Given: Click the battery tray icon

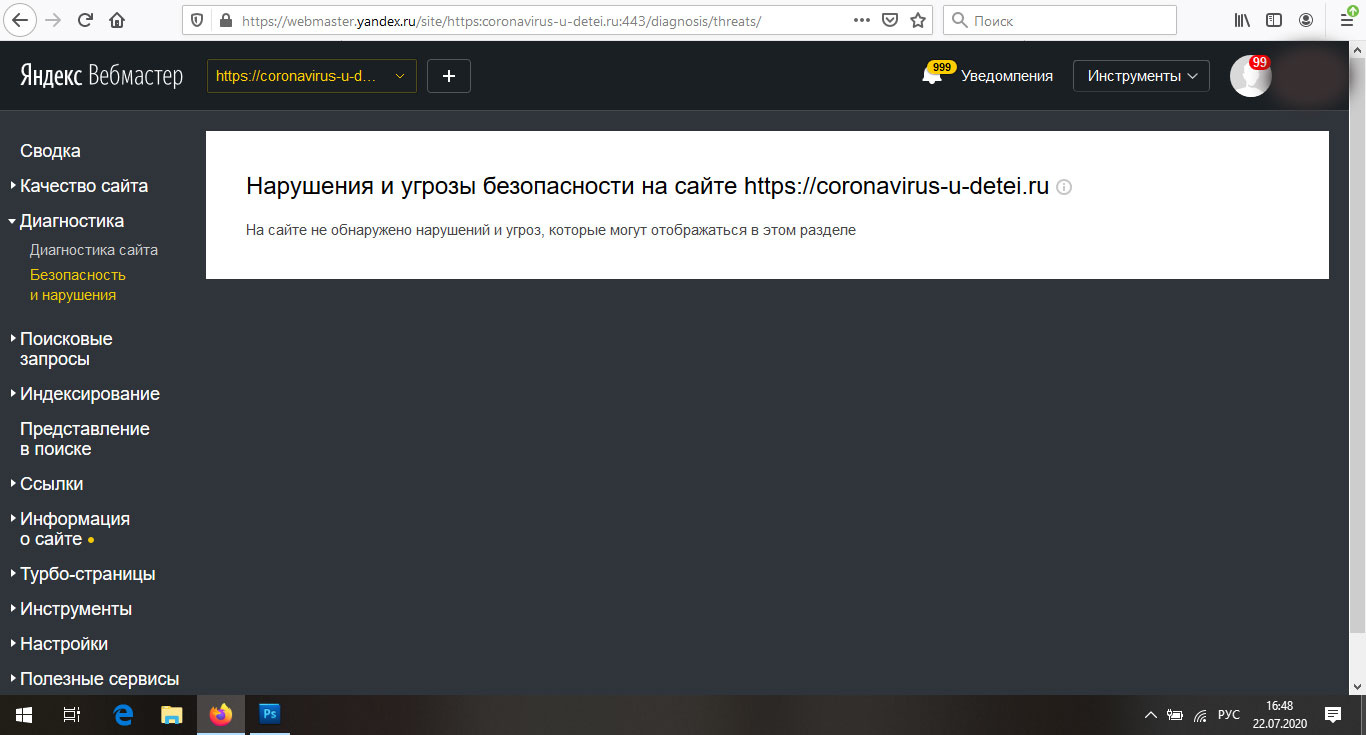Looking at the screenshot, I should tap(1175, 715).
